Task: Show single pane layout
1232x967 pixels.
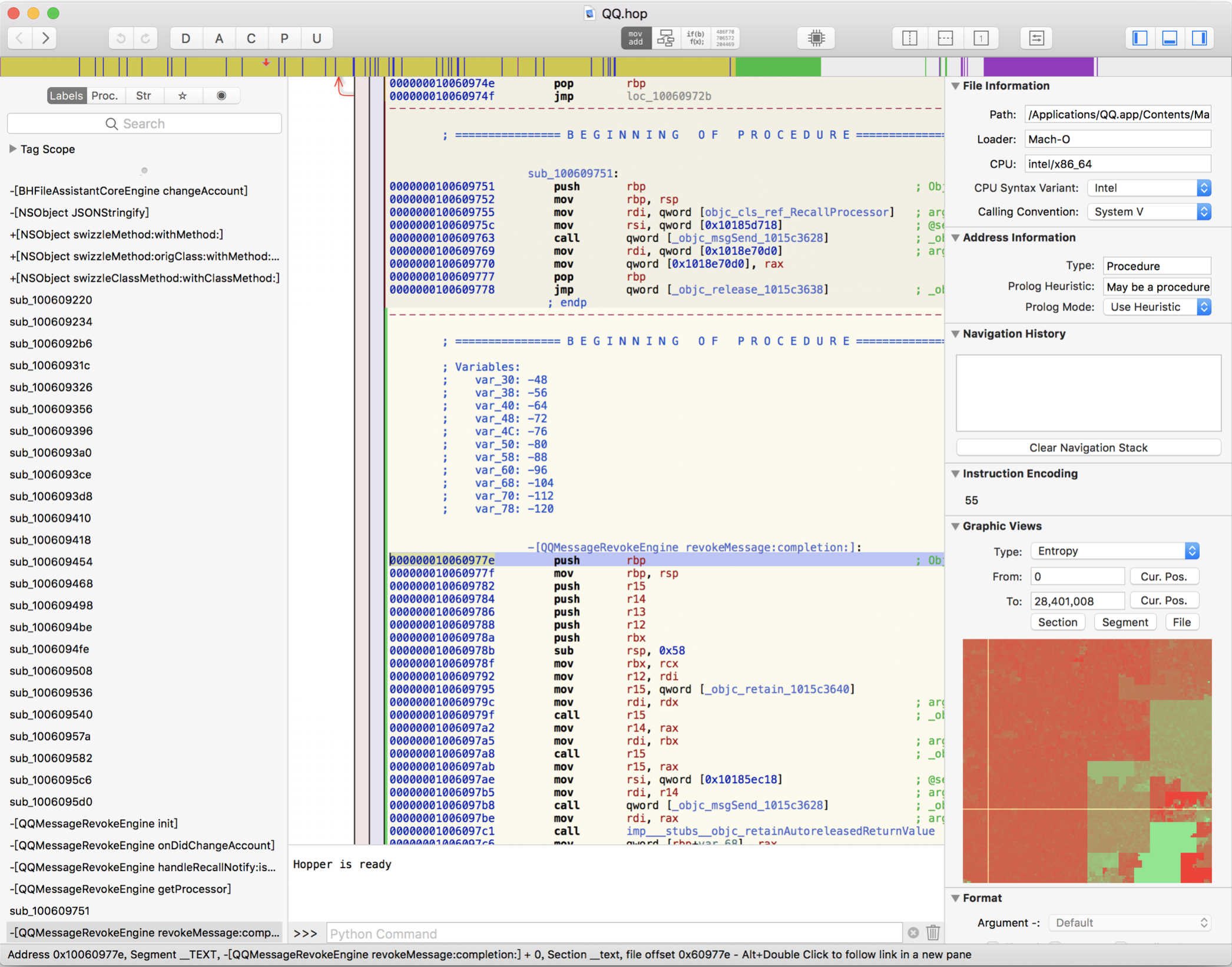Action: 981,38
